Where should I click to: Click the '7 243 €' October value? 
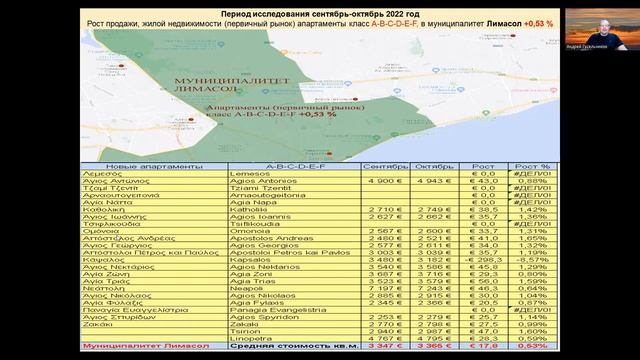tap(434, 289)
